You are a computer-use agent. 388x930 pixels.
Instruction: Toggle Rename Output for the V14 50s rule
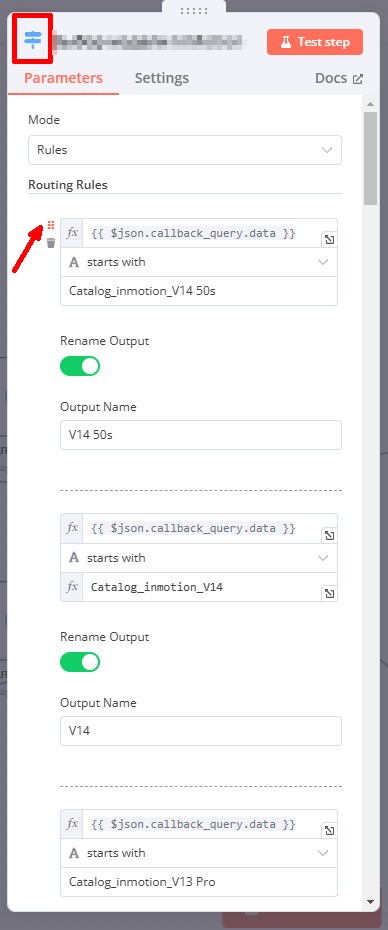point(80,366)
